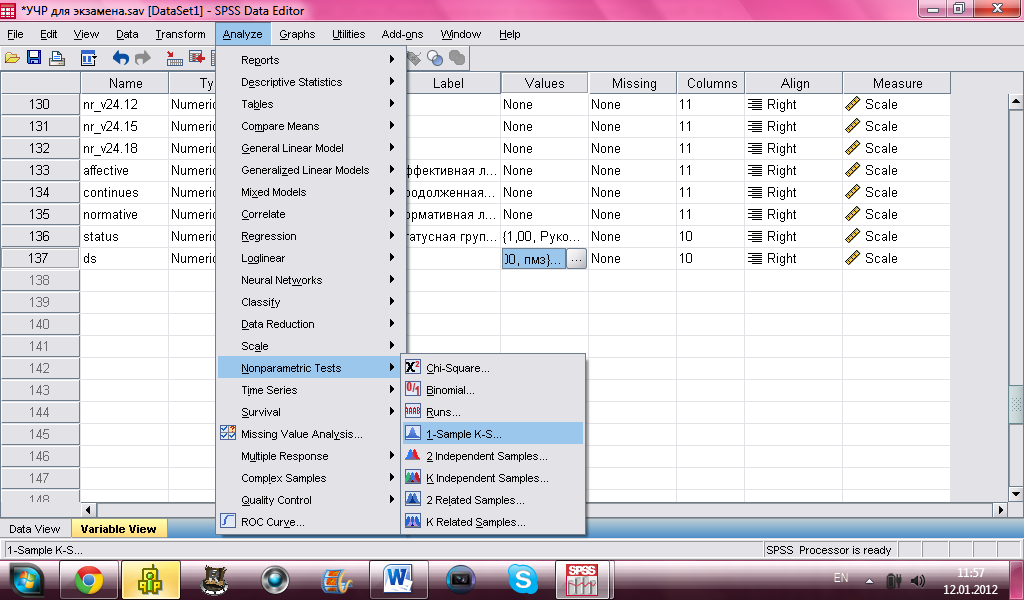Screen dimensions: 1024x600
Task: Click the 2 Independent Samples icon
Action: click(x=413, y=456)
